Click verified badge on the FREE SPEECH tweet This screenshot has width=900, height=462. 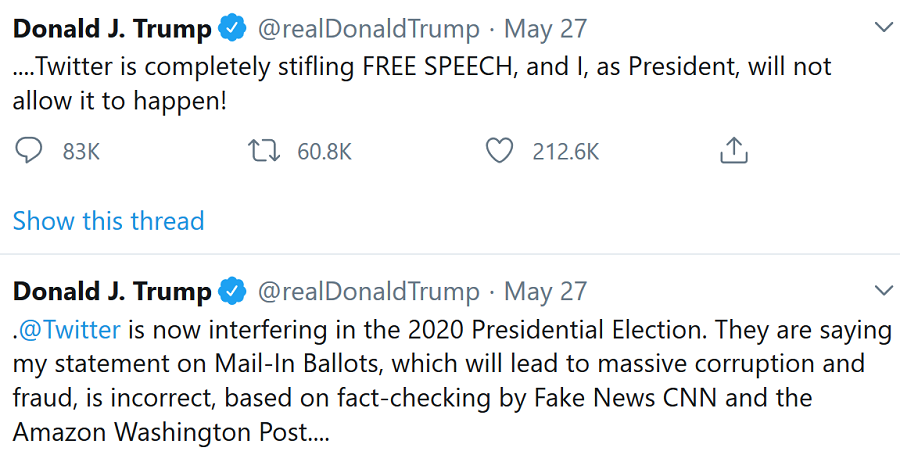point(232,29)
